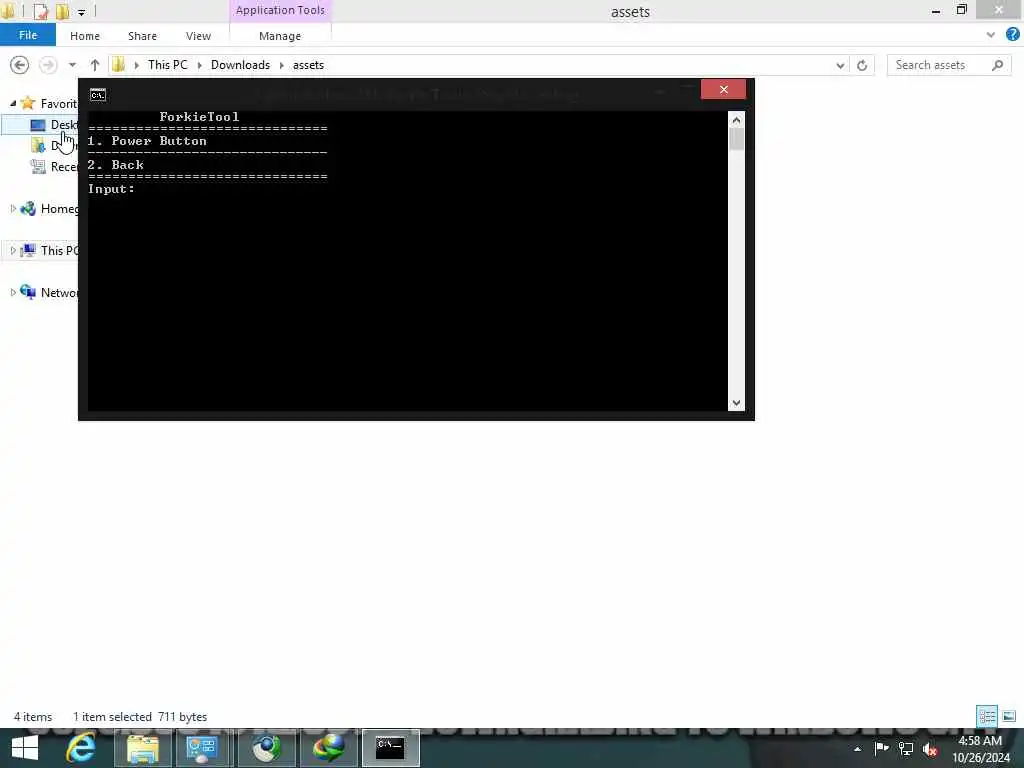Go up one folder level

95,65
